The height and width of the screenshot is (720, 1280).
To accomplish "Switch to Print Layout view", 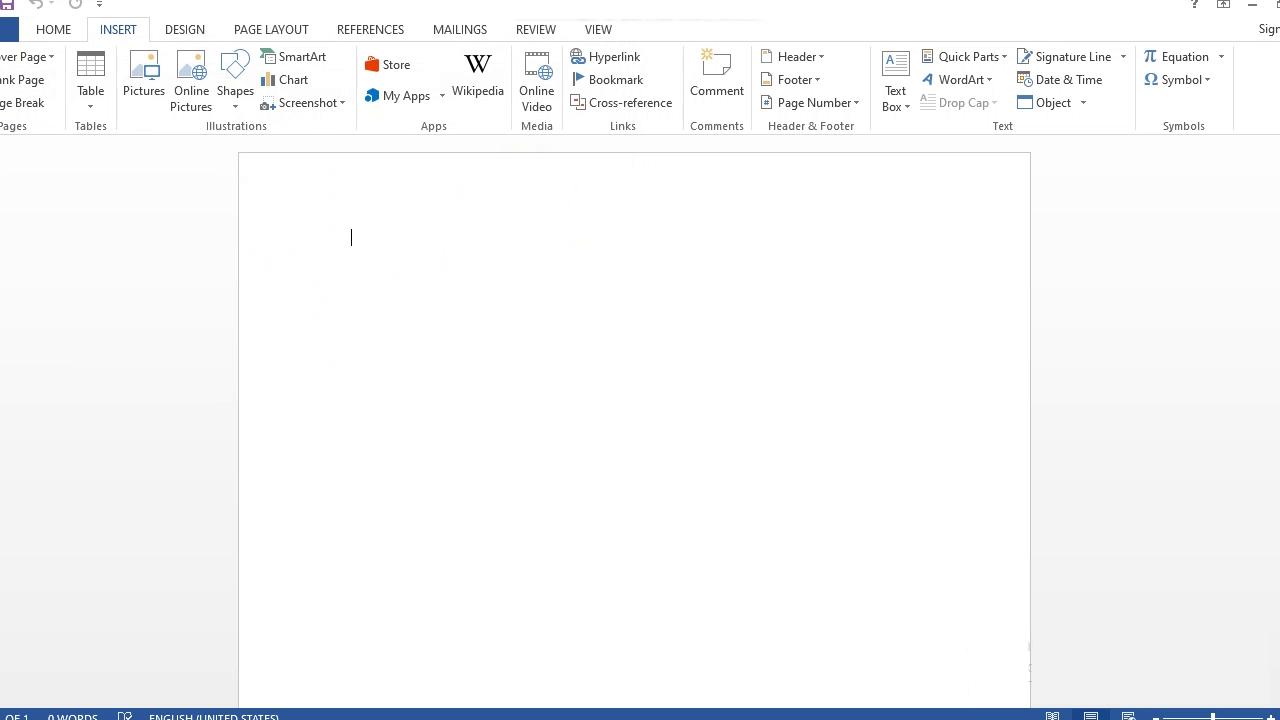I will [1091, 716].
